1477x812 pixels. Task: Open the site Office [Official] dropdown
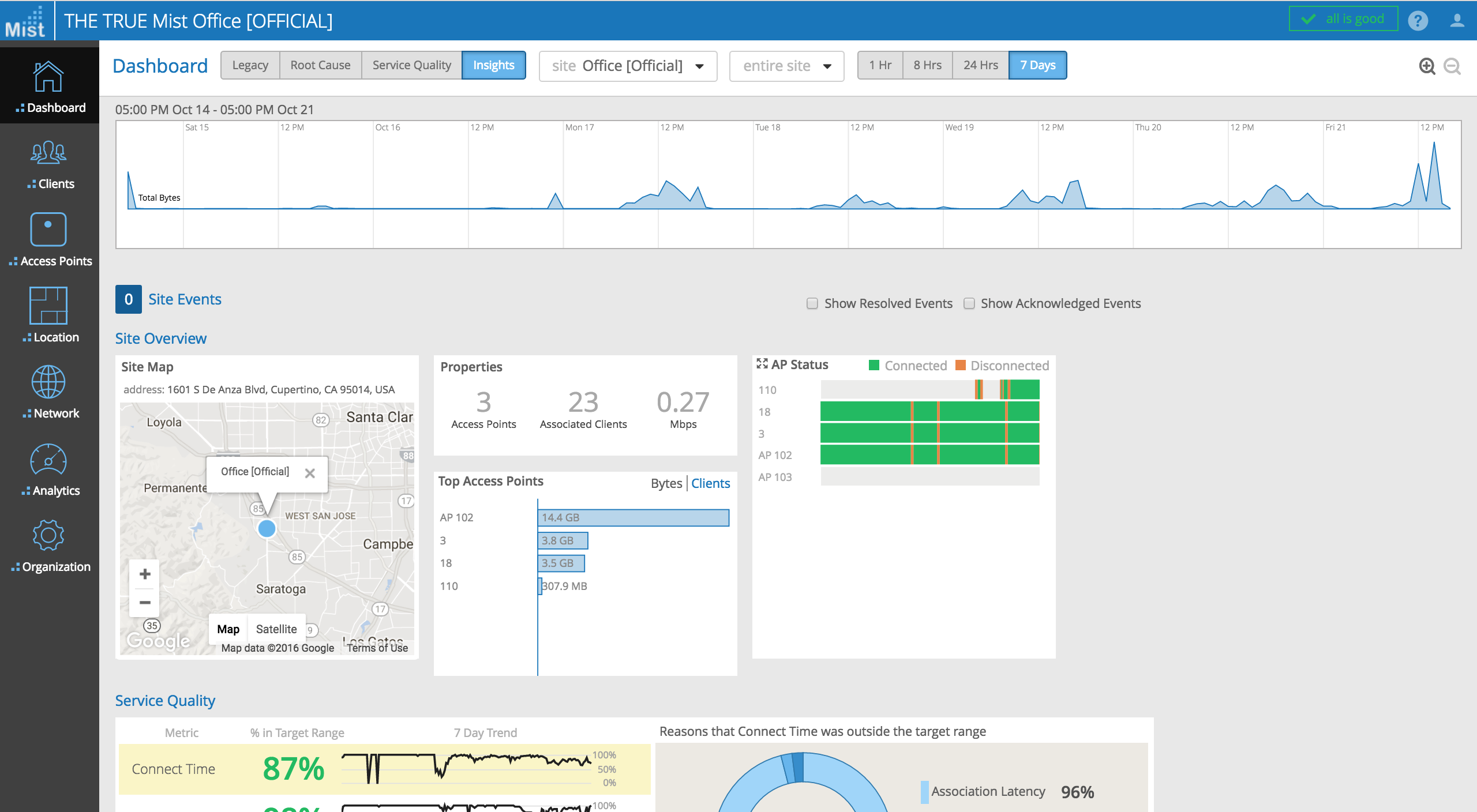click(x=627, y=66)
